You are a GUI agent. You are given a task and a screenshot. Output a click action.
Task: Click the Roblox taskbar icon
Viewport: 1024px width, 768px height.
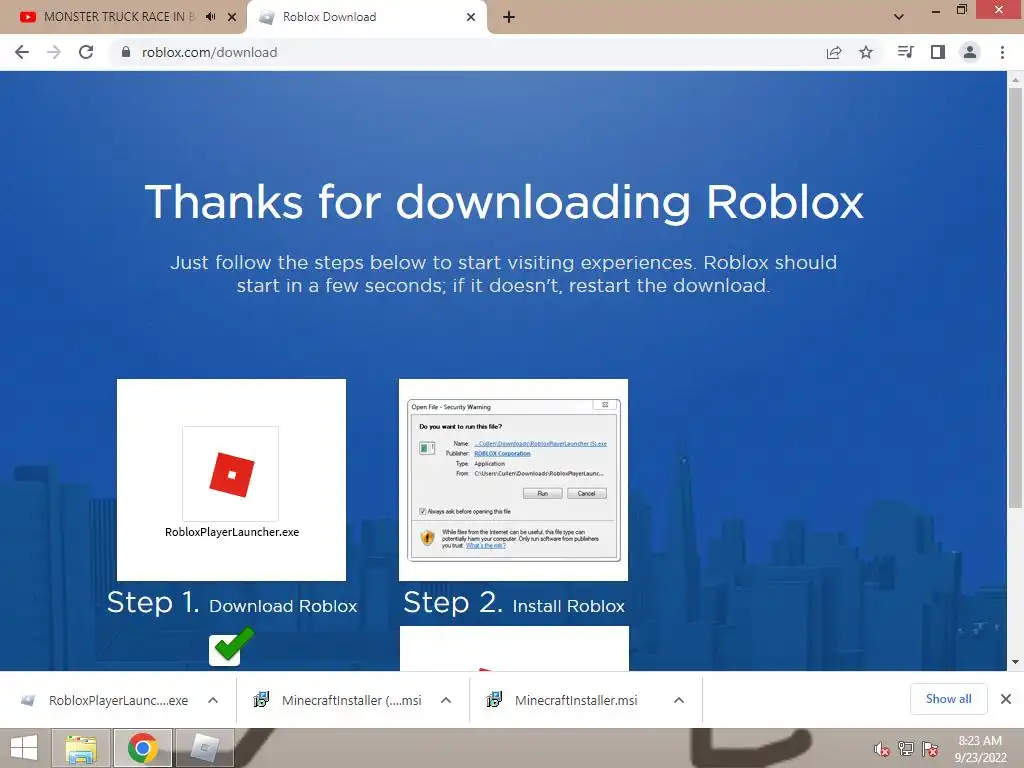click(204, 748)
